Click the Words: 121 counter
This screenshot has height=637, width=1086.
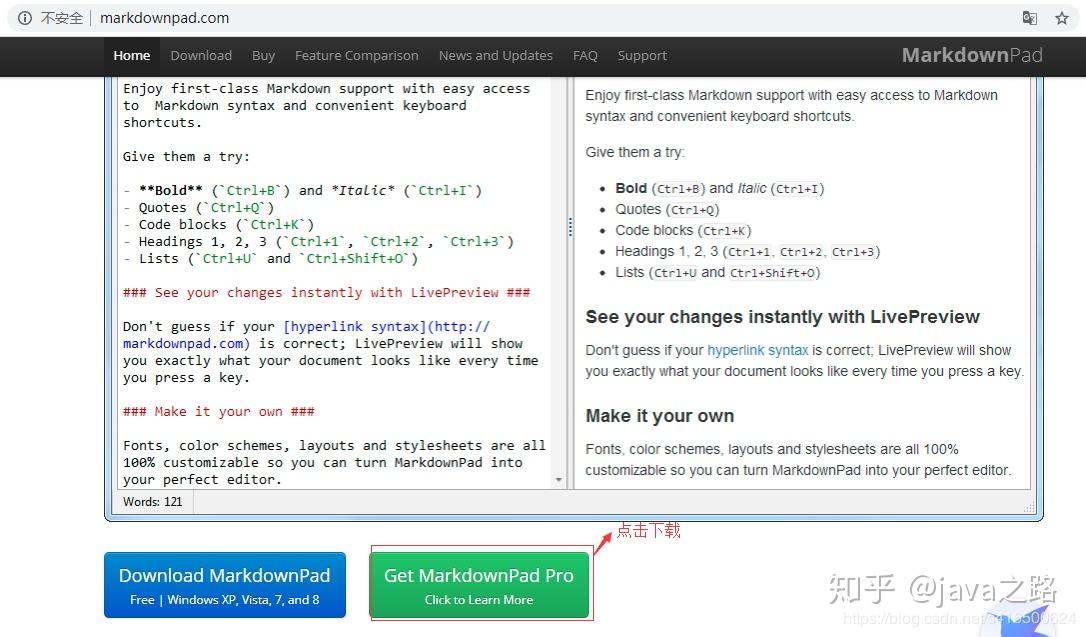152,502
